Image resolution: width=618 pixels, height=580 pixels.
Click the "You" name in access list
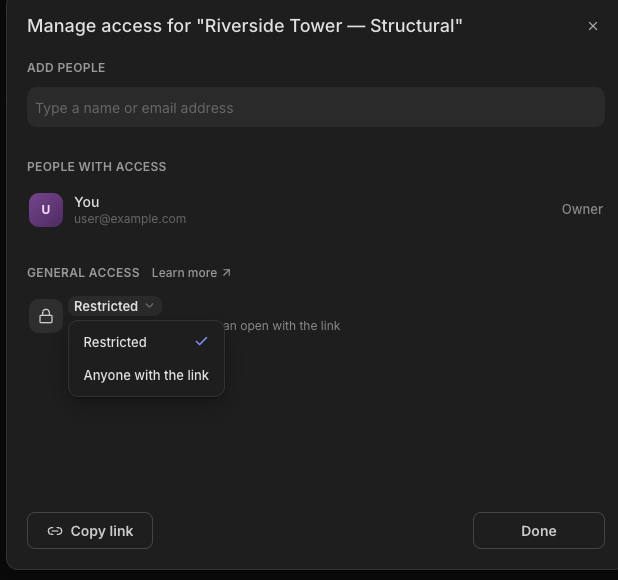tap(87, 202)
